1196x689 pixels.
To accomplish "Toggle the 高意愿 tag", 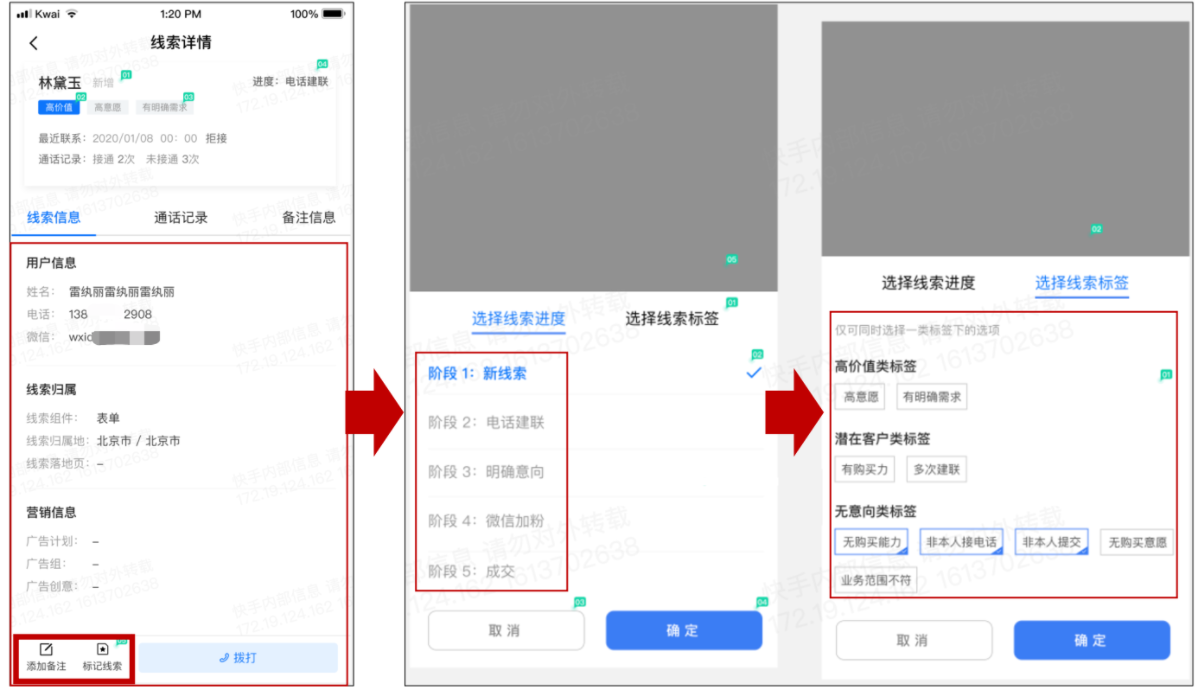I will (x=859, y=396).
